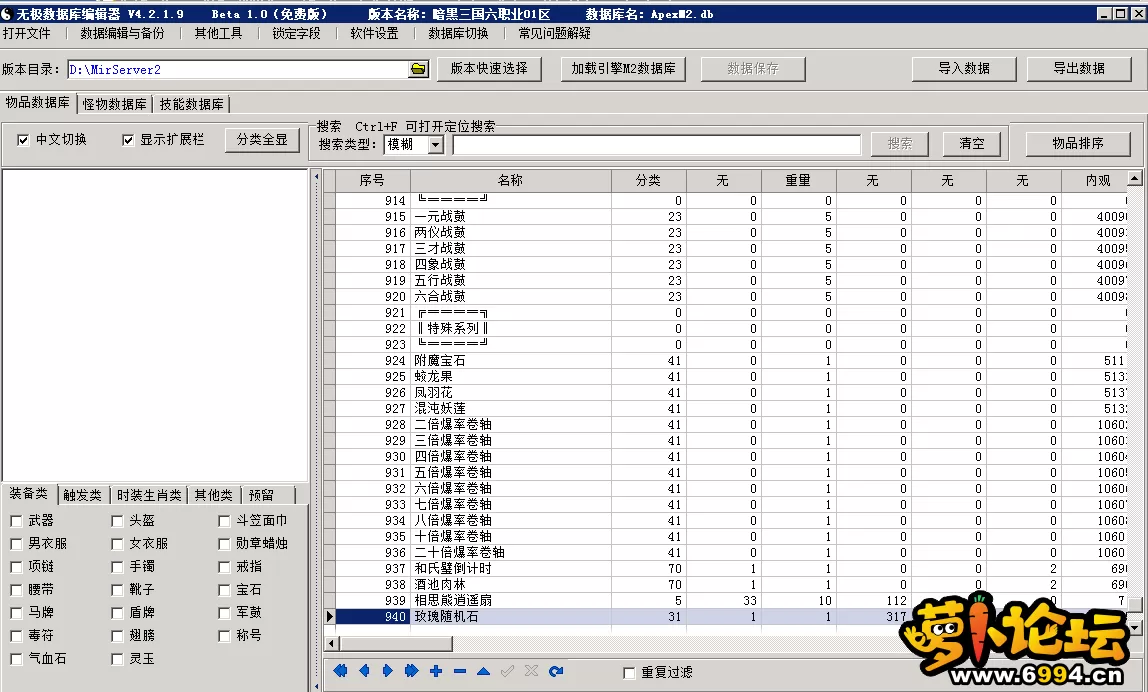Switch to the 物品数据库 tab
This screenshot has width=1148, height=692.
click(x=37, y=103)
